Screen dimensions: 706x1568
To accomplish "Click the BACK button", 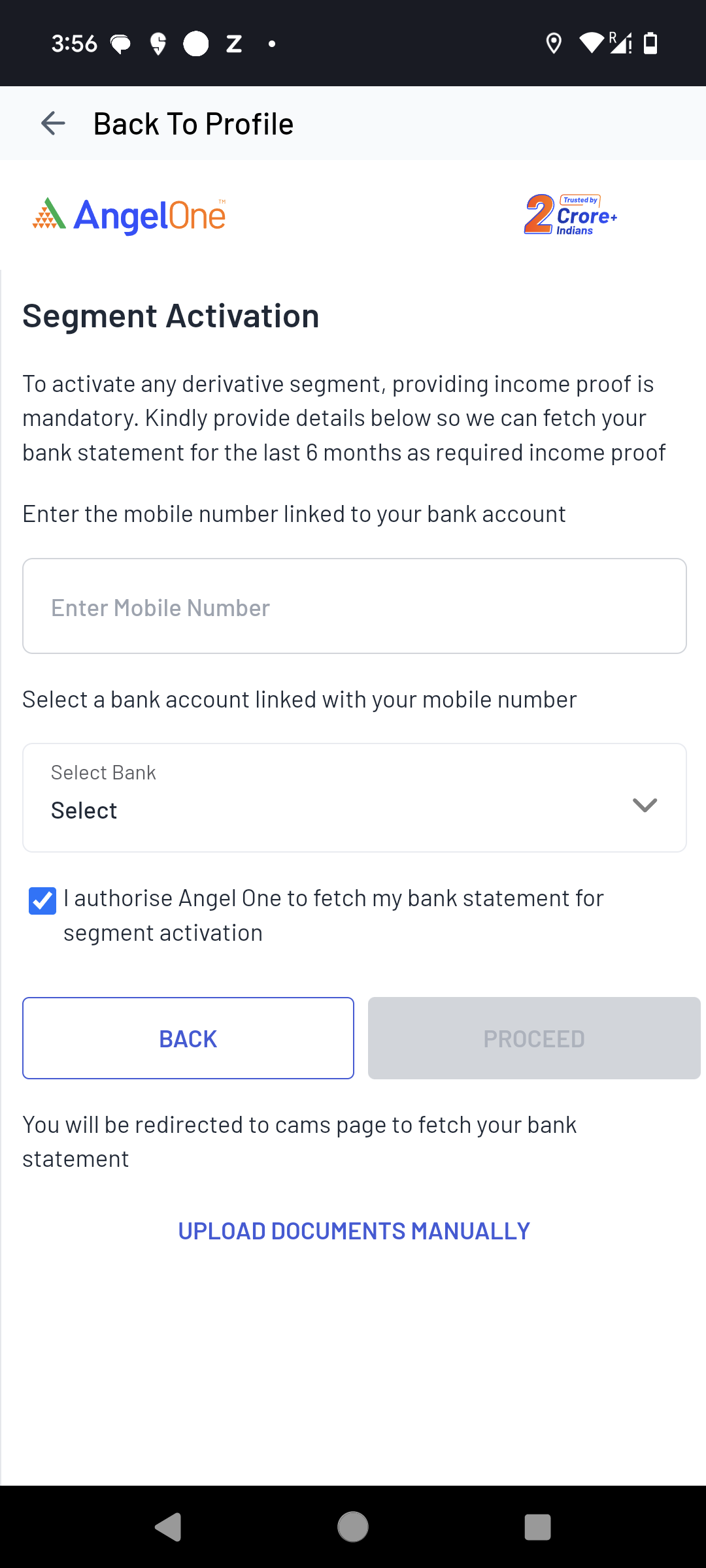I will tap(188, 1038).
